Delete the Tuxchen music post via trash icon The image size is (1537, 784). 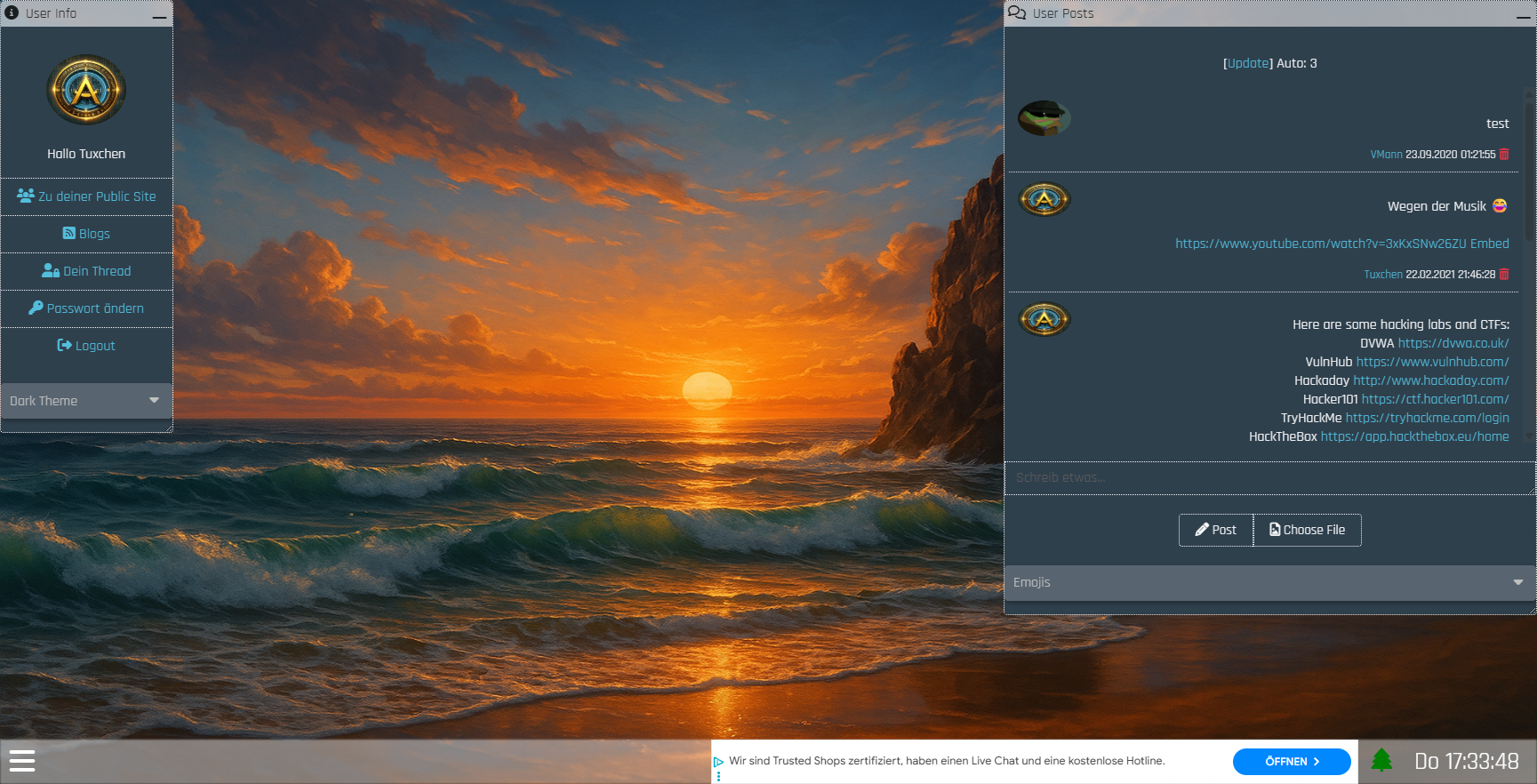coord(1504,274)
